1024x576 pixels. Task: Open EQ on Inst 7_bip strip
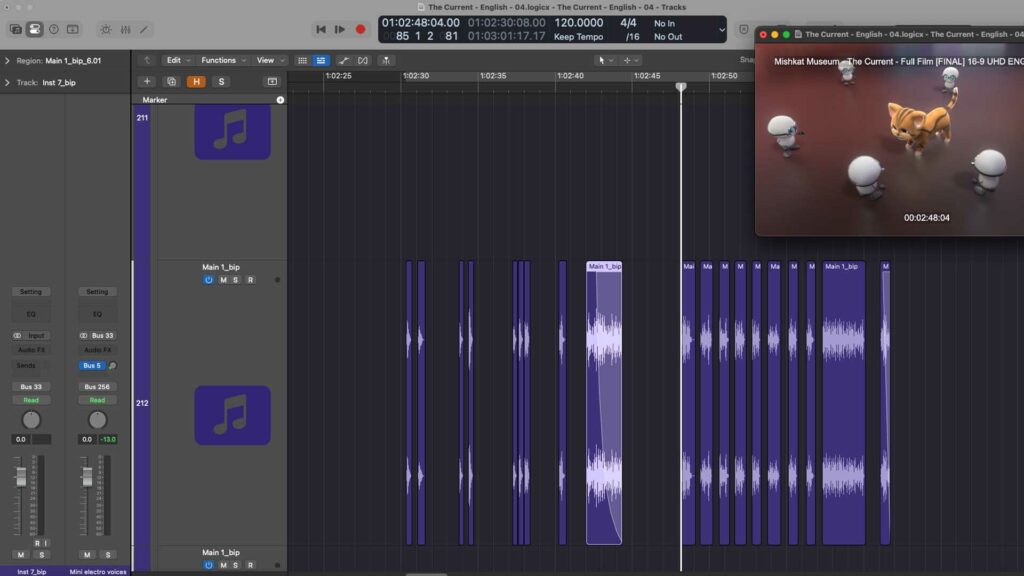tap(31, 314)
